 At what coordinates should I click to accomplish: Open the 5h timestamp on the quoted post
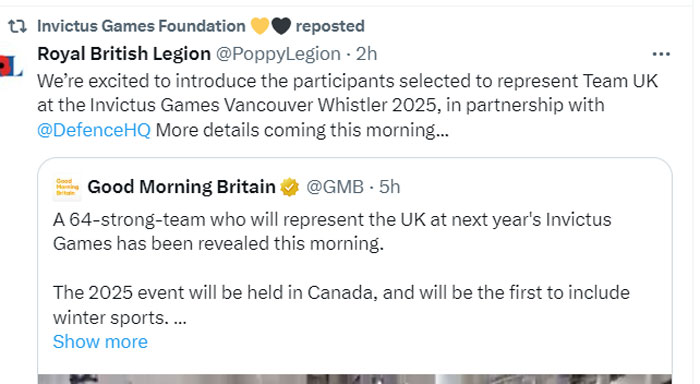[x=389, y=187]
